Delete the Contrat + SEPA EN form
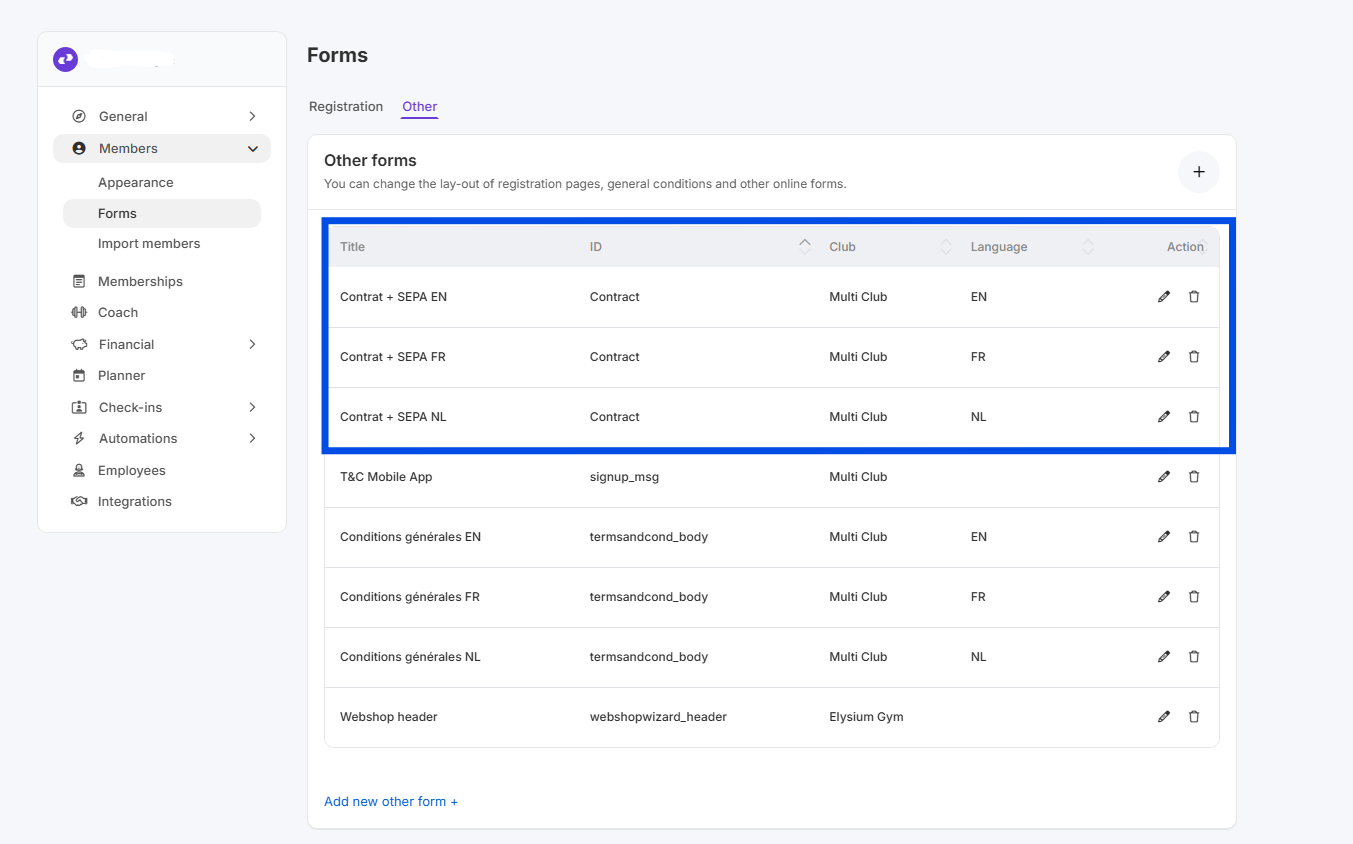Image resolution: width=1353 pixels, height=844 pixels. click(x=1194, y=297)
